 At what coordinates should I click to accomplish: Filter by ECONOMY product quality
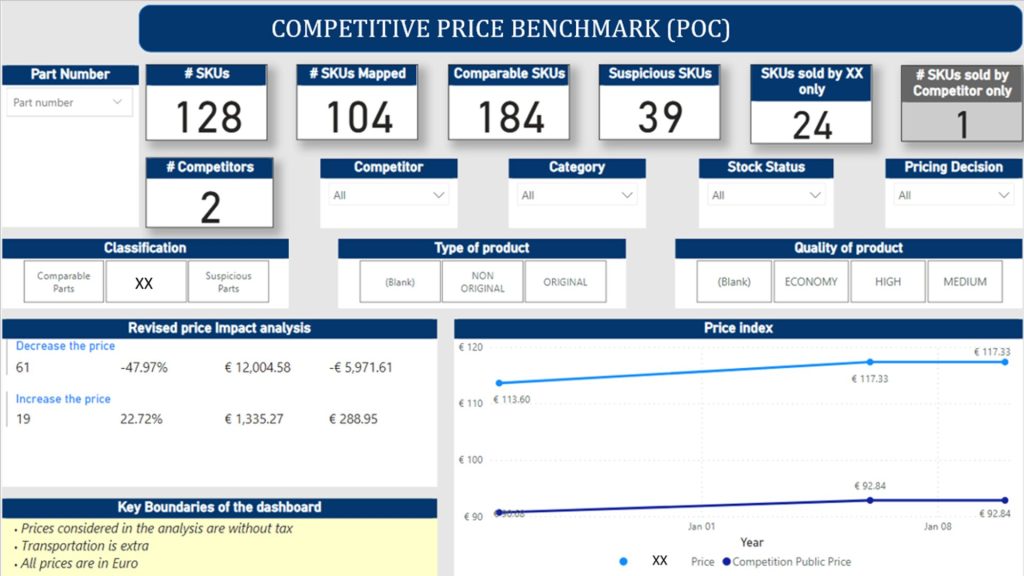pyautogui.click(x=811, y=282)
